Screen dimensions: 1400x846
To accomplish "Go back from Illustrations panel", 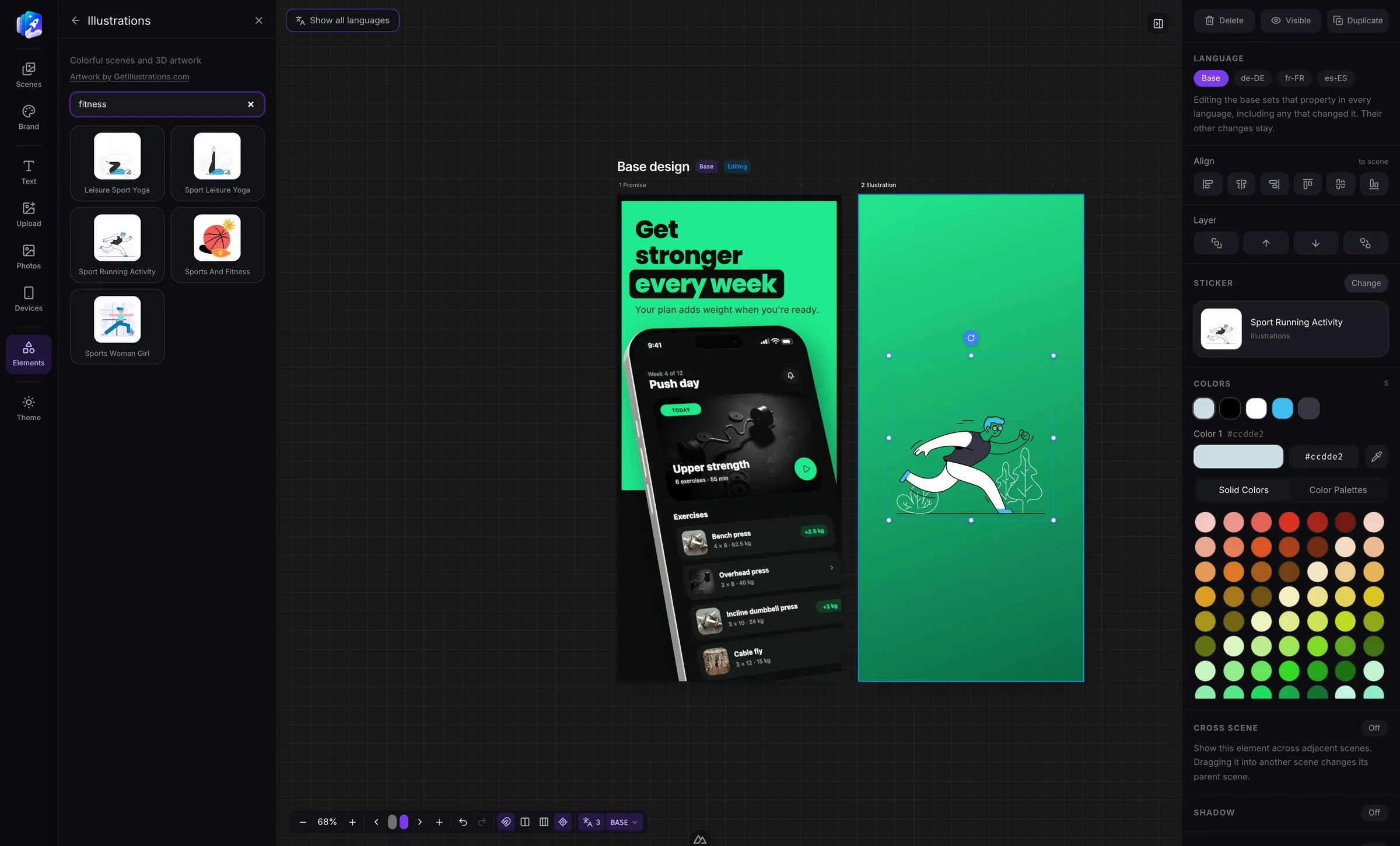I will click(76, 20).
